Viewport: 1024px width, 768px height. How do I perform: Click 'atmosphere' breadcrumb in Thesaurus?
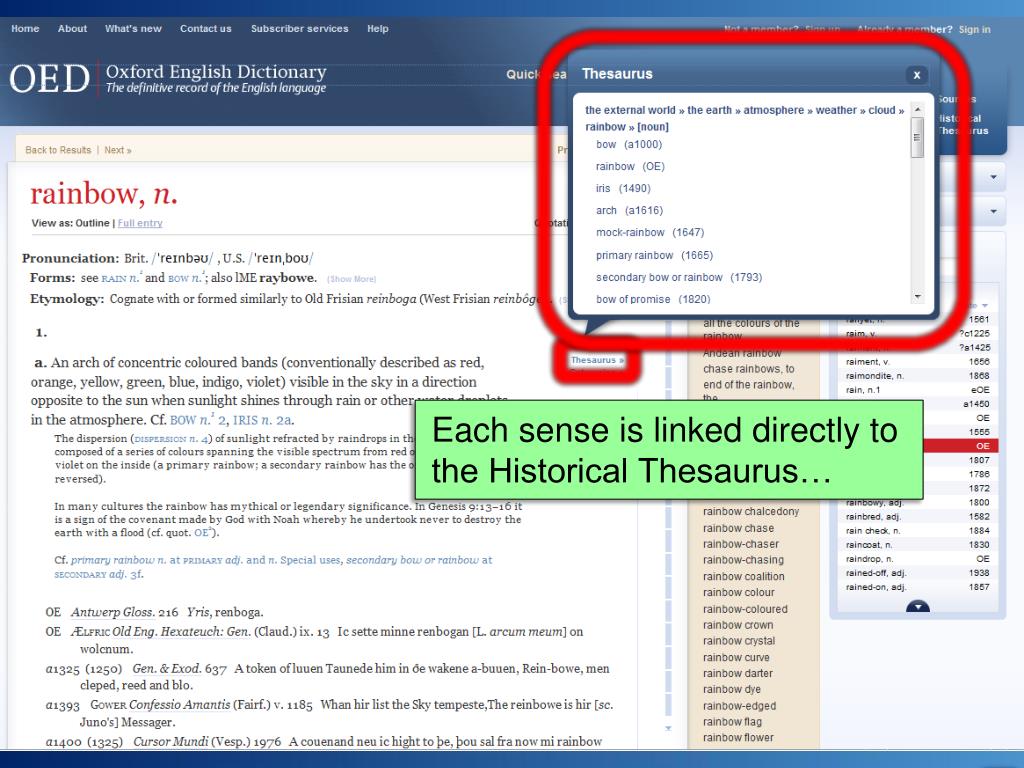(x=773, y=110)
